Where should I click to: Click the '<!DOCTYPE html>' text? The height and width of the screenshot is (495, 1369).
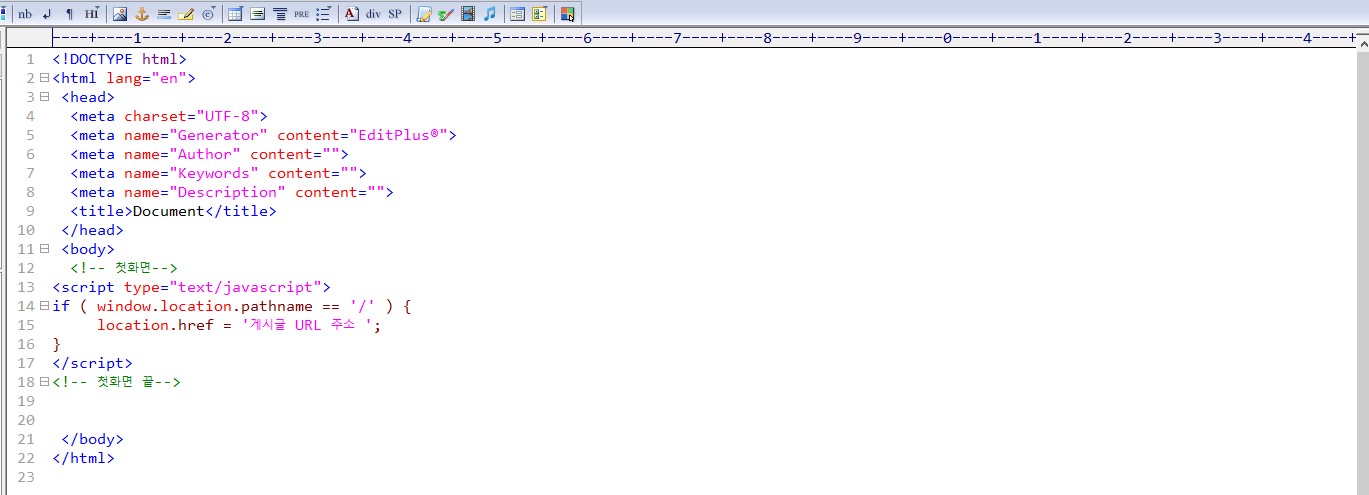(x=119, y=59)
